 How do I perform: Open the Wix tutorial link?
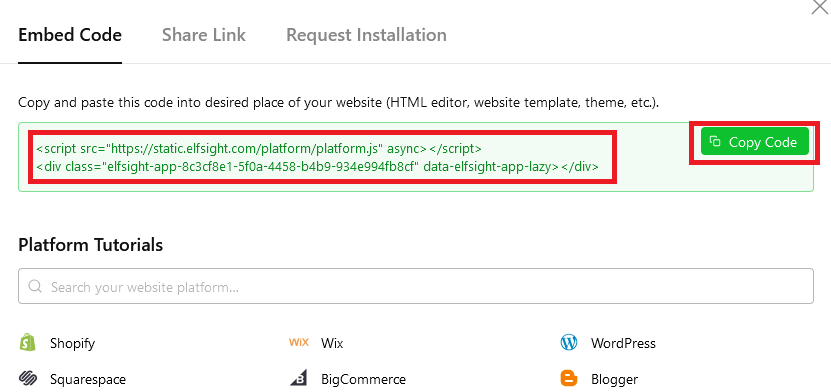[x=332, y=343]
